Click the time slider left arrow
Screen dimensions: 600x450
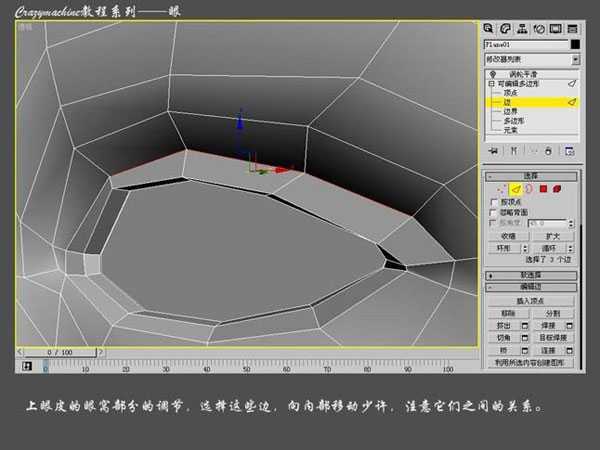pyautogui.click(x=20, y=352)
